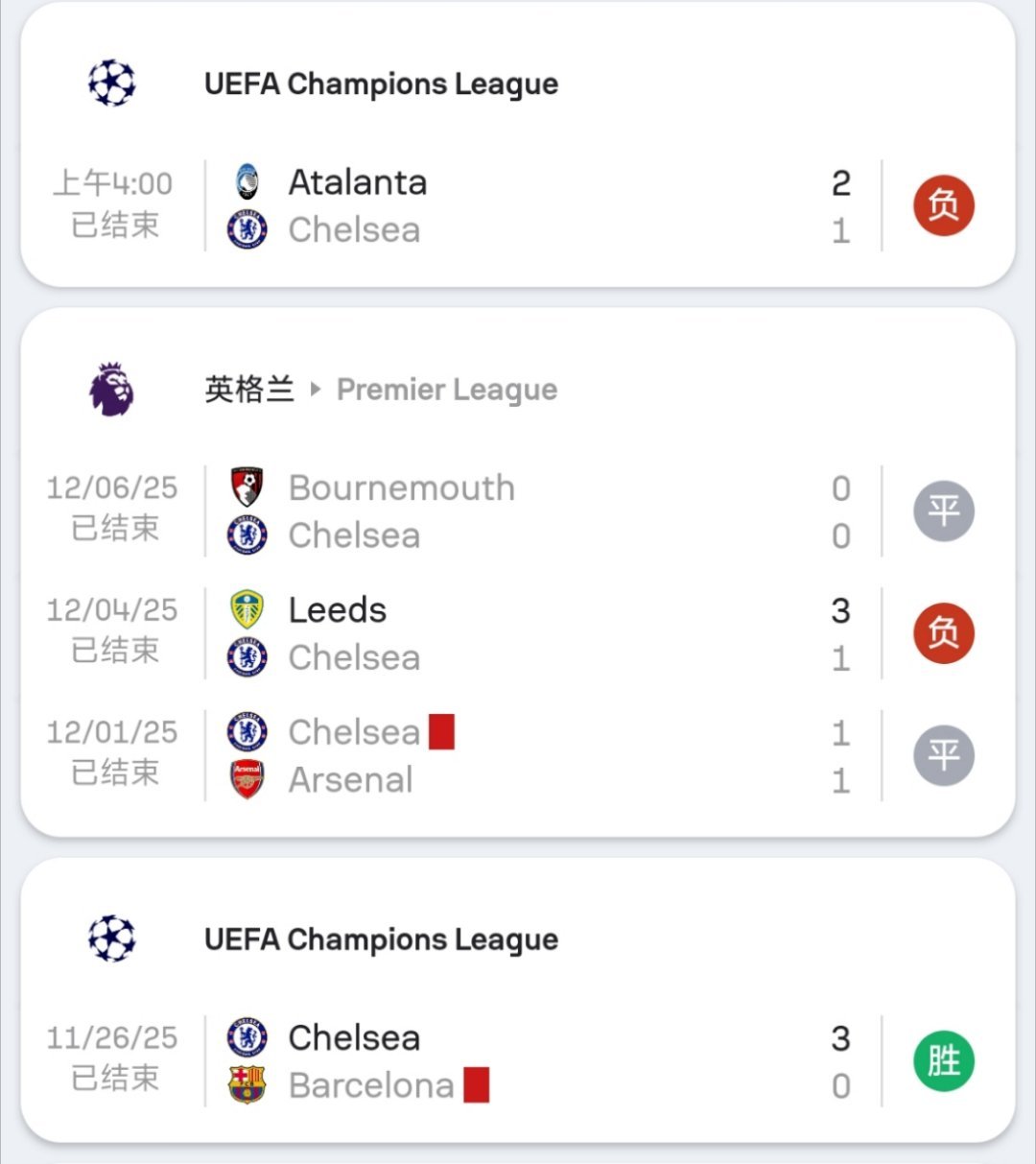Viewport: 1036px width, 1164px height.
Task: Tap the top Champions League starball logo
Action: coord(111,83)
